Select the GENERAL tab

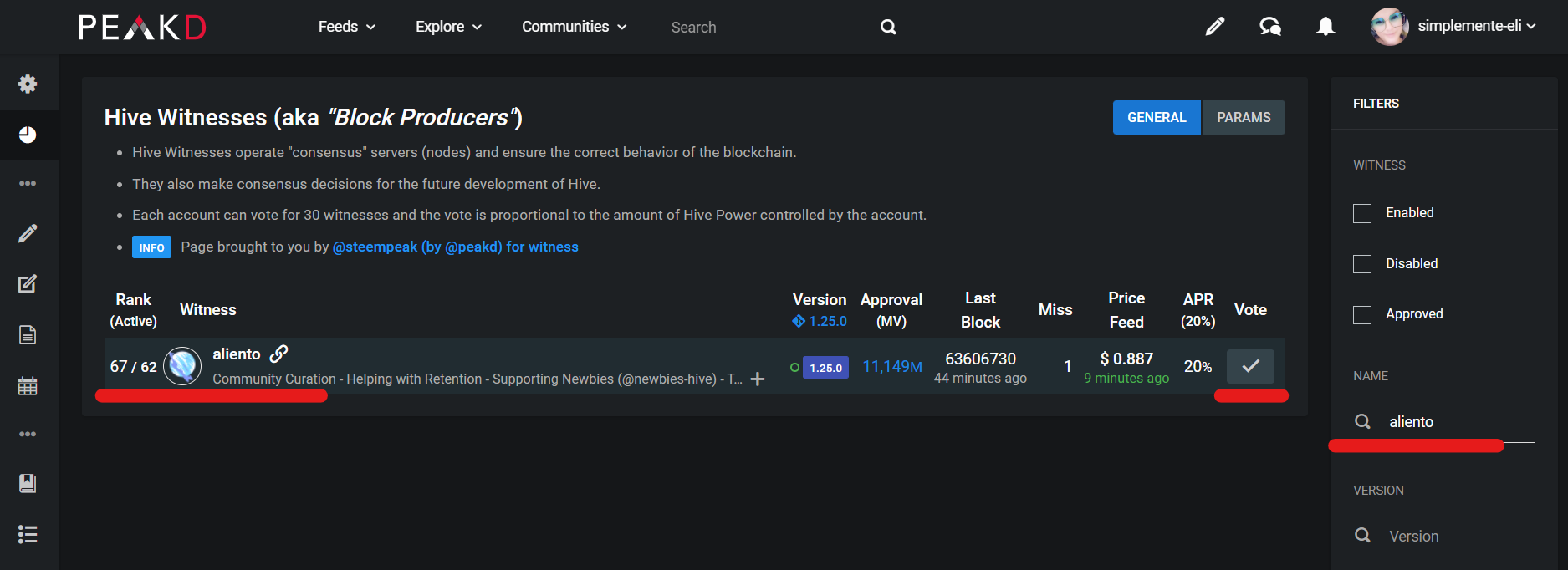click(x=1157, y=117)
